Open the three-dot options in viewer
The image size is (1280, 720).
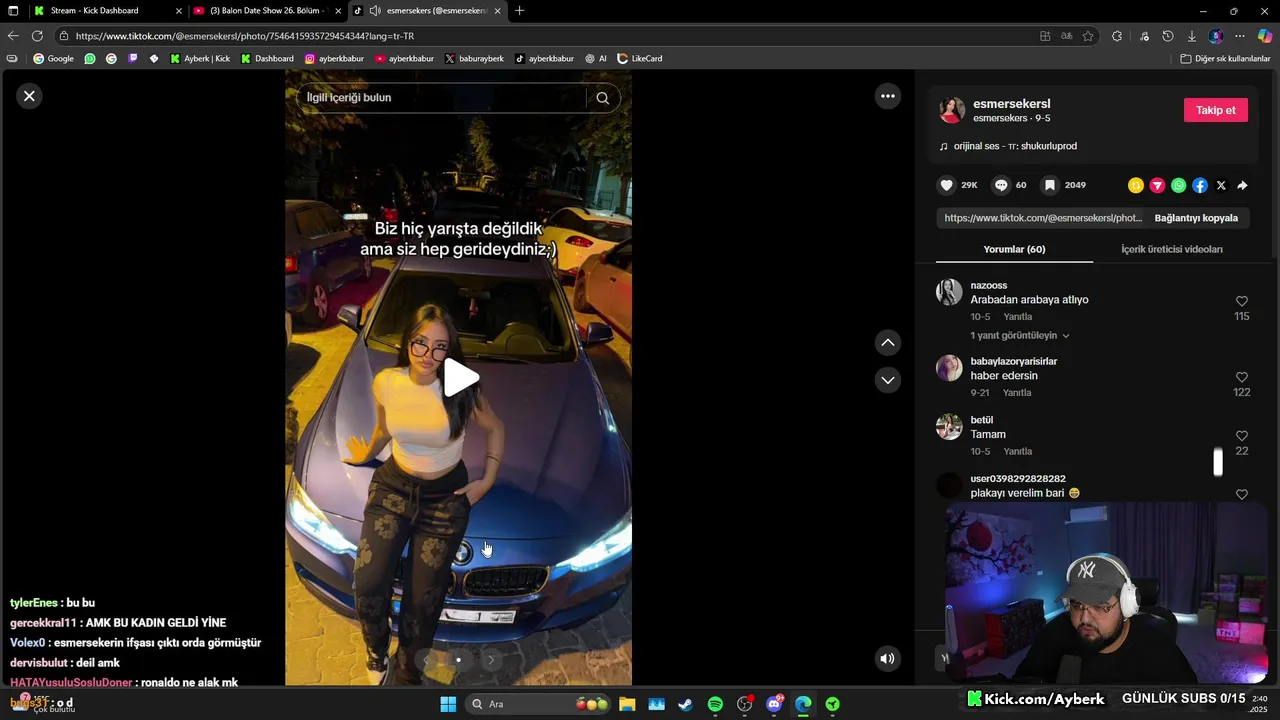click(887, 96)
